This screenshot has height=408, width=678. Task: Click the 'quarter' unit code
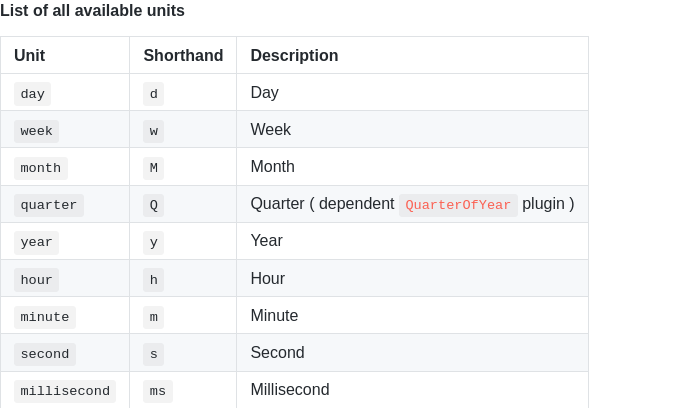pyautogui.click(x=49, y=205)
